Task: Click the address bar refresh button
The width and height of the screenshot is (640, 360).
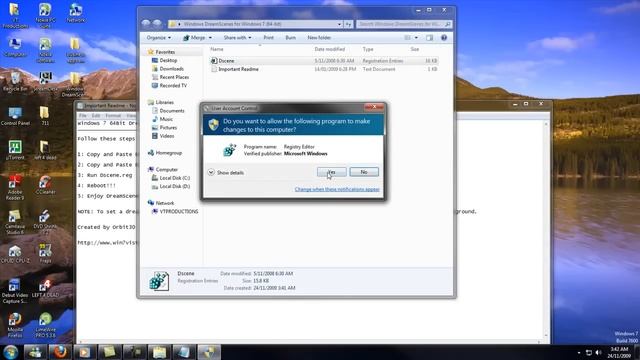Action: pos(348,24)
